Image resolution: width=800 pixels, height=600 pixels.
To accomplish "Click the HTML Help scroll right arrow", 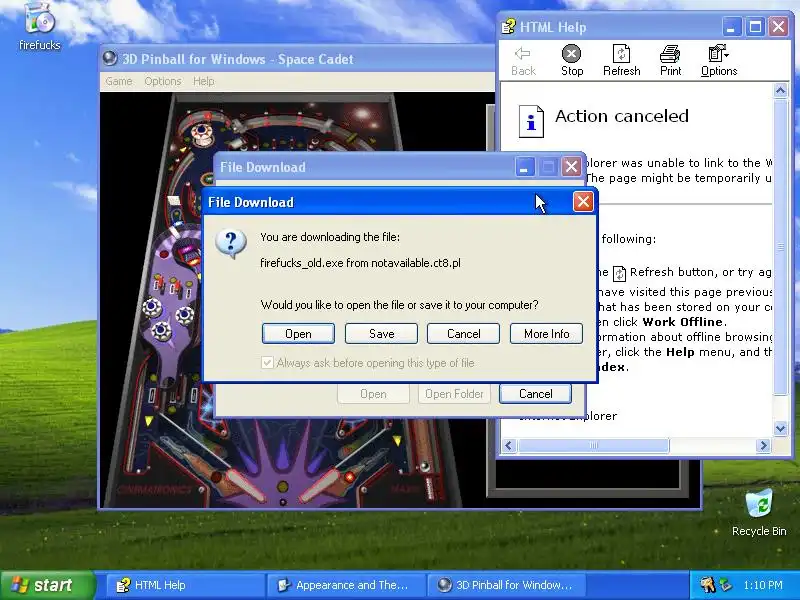I will 763,445.
